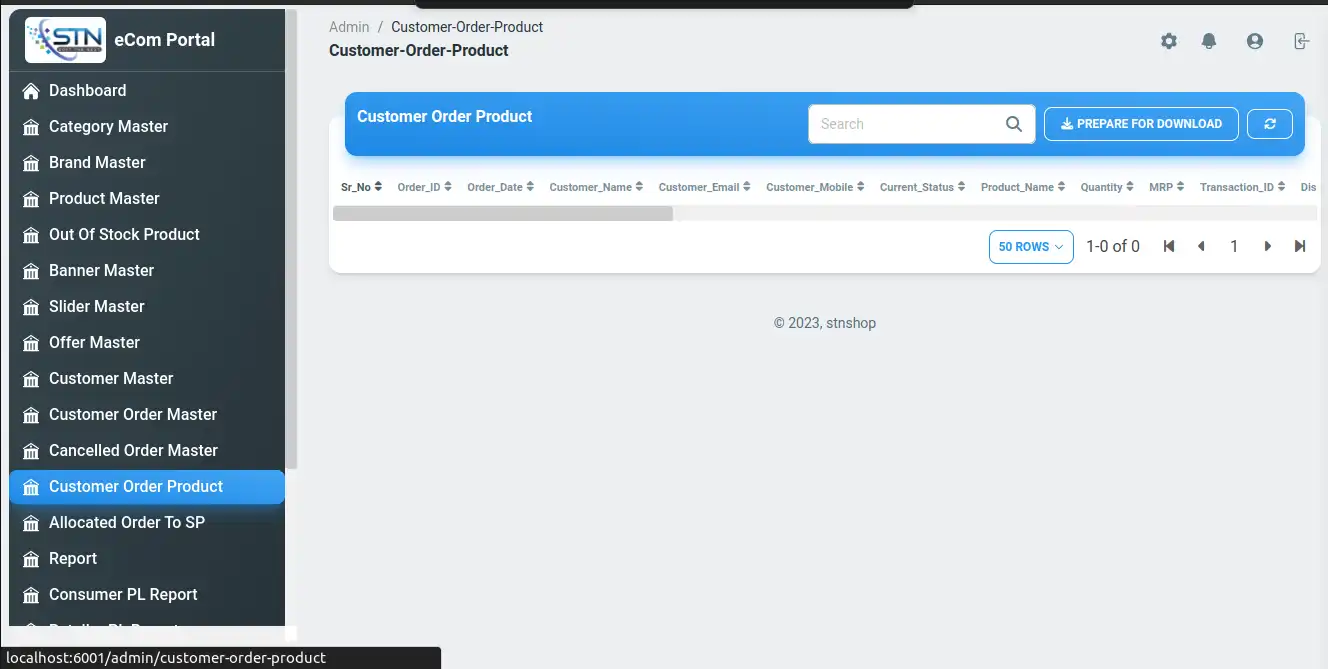Open the notifications bell icon
Screen dimensions: 1328x669
coord(1209,41)
